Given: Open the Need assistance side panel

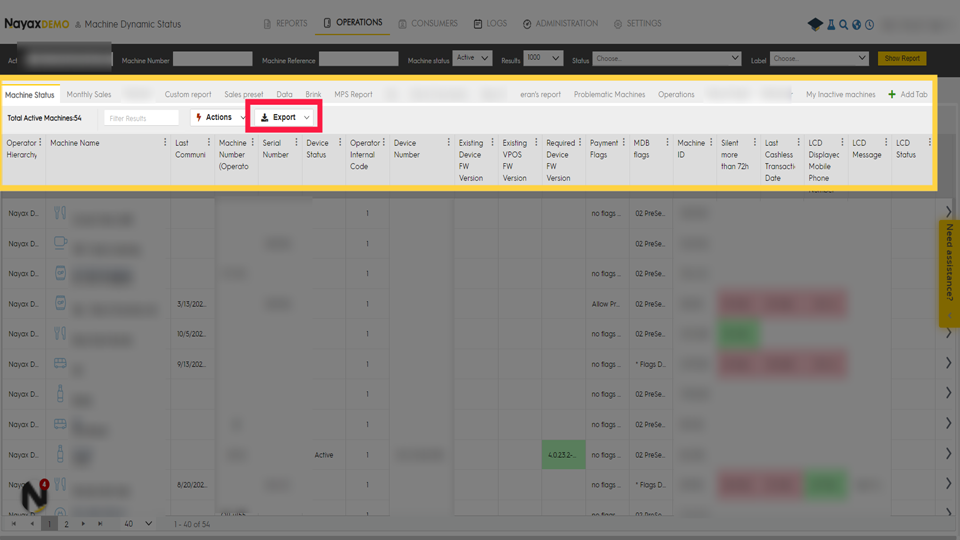Looking at the screenshot, I should (949, 270).
